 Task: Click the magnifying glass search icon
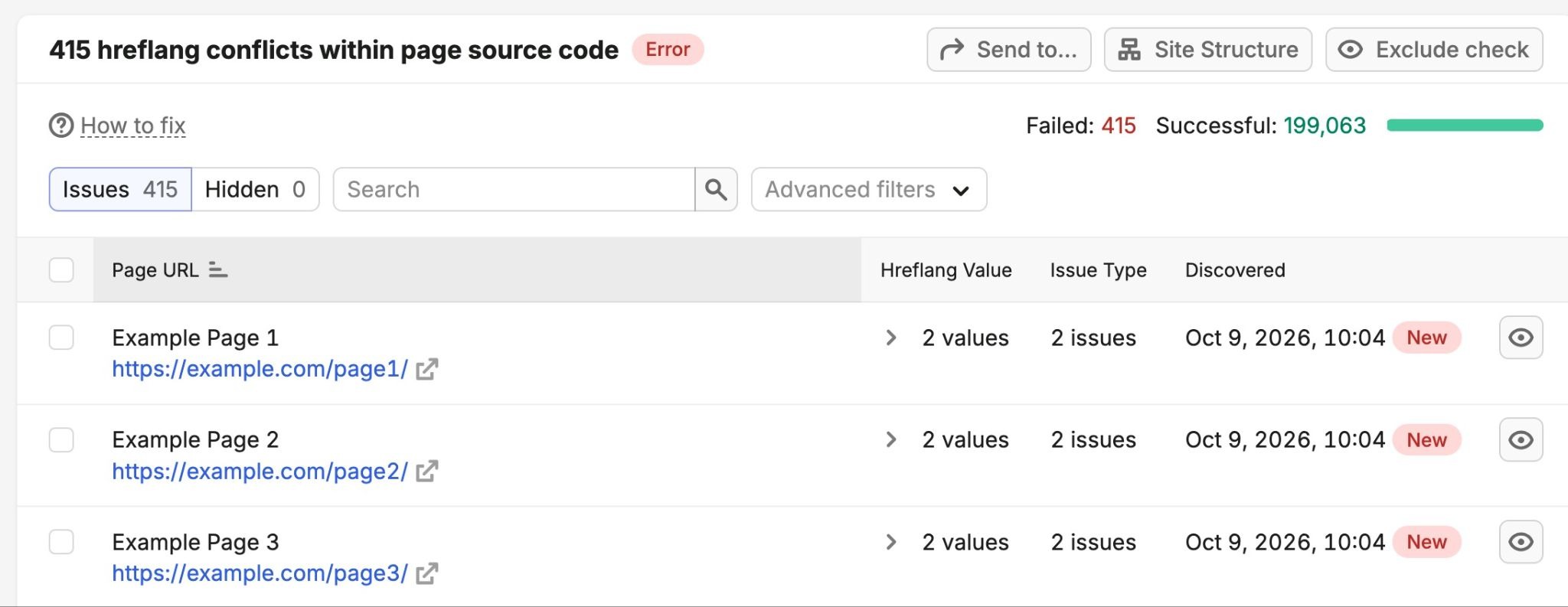(x=716, y=189)
